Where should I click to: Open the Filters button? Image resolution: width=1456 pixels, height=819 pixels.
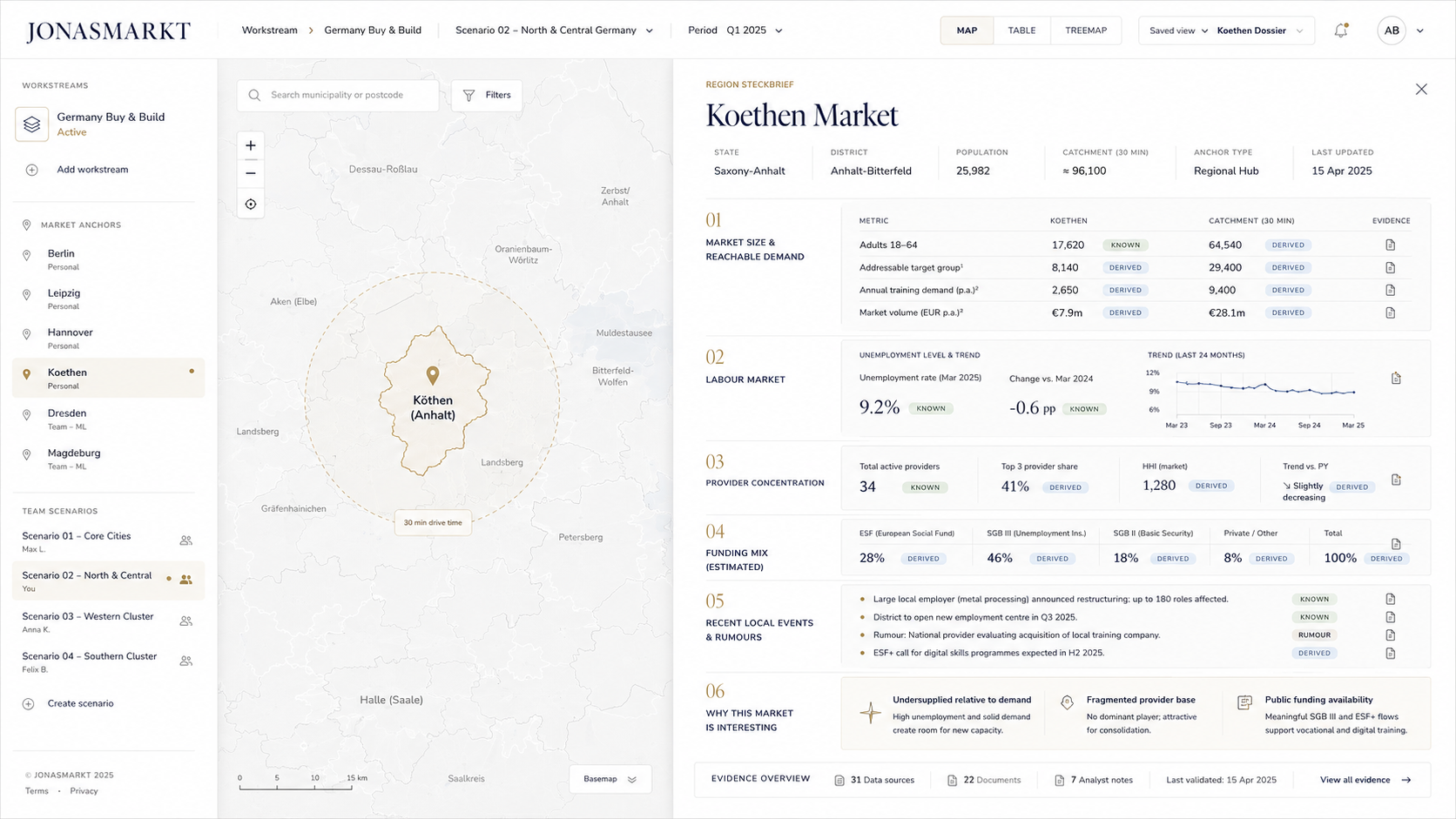click(487, 95)
